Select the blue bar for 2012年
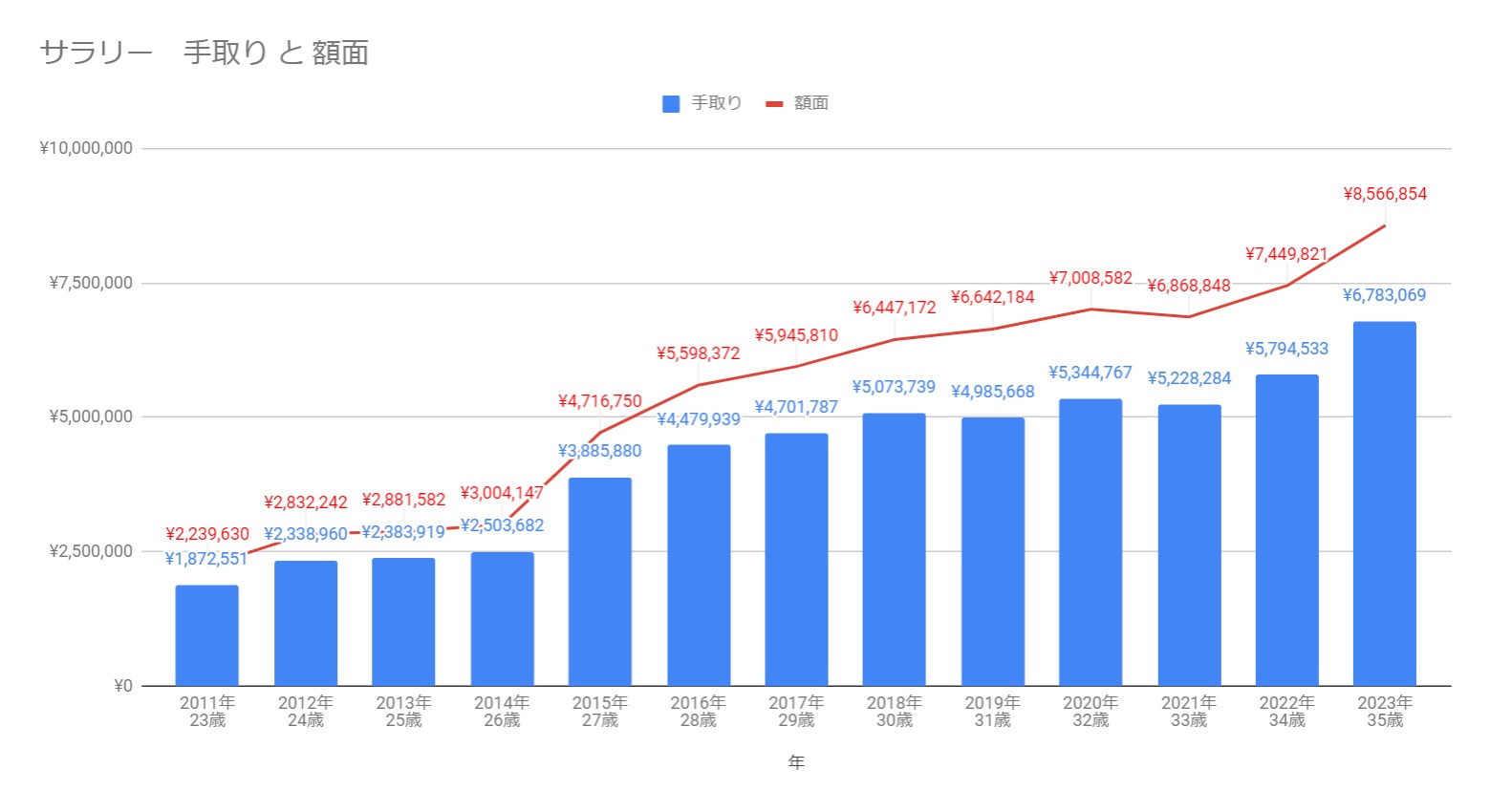1490x812 pixels. (306, 623)
